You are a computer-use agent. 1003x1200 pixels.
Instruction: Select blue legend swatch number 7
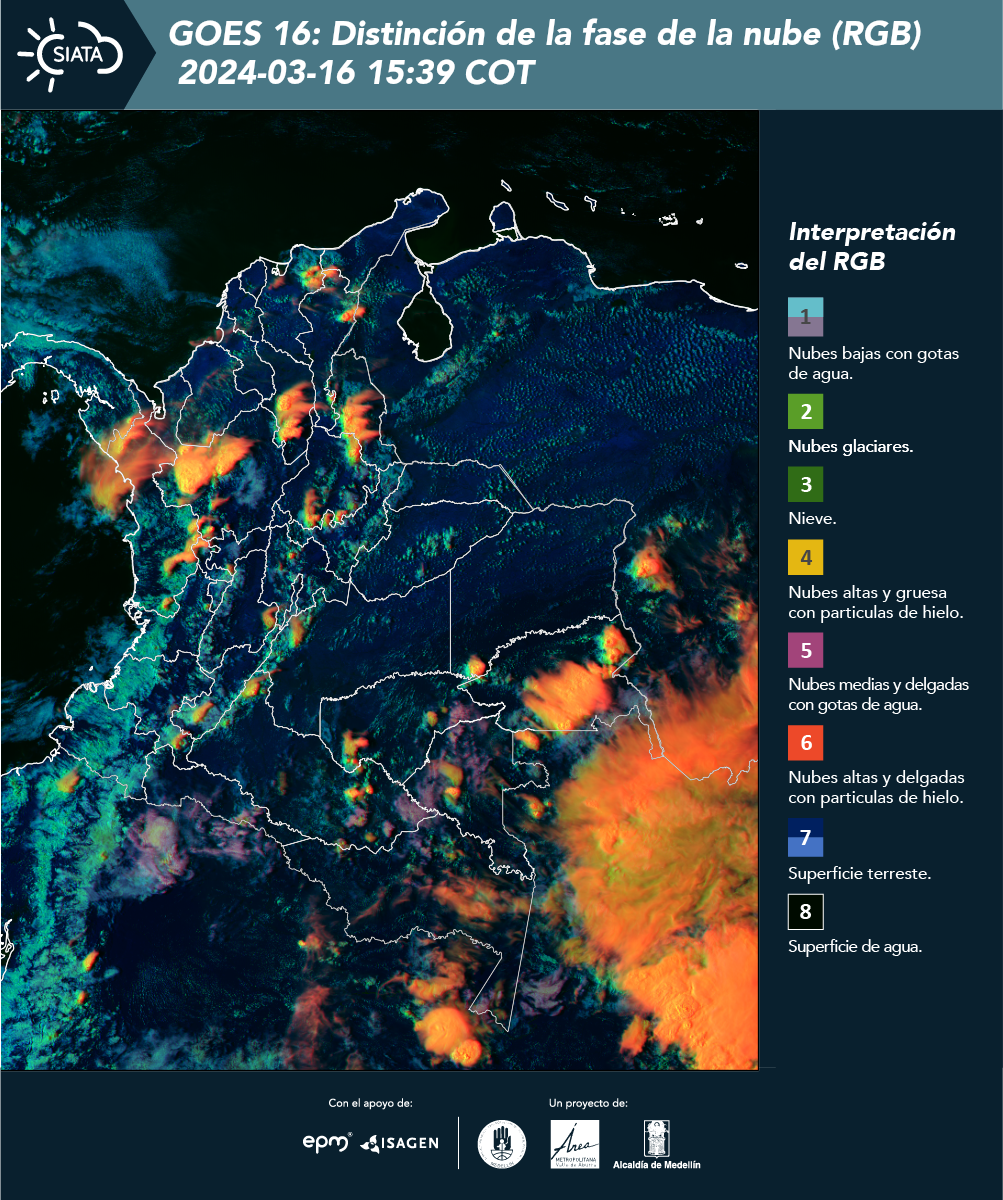coord(805,837)
